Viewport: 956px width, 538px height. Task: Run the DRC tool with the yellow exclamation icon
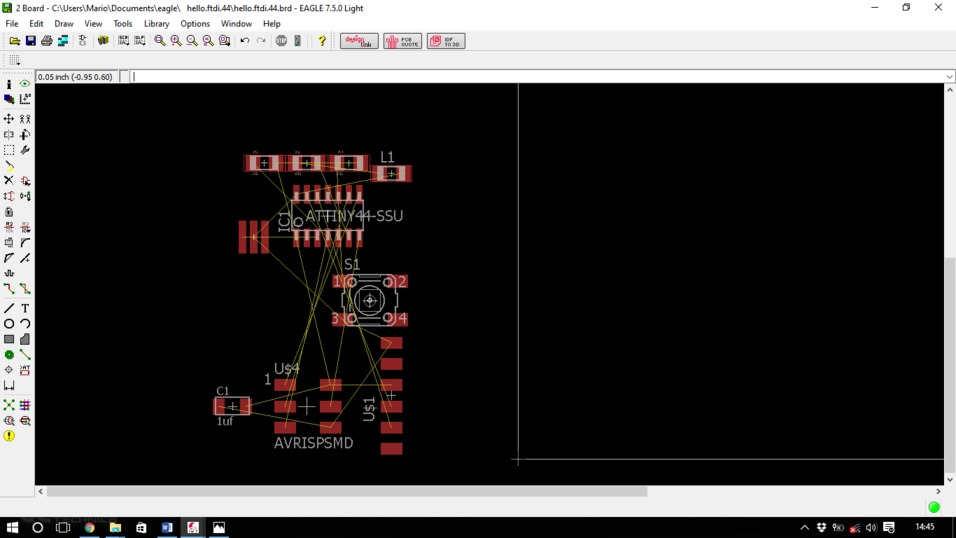click(x=9, y=436)
